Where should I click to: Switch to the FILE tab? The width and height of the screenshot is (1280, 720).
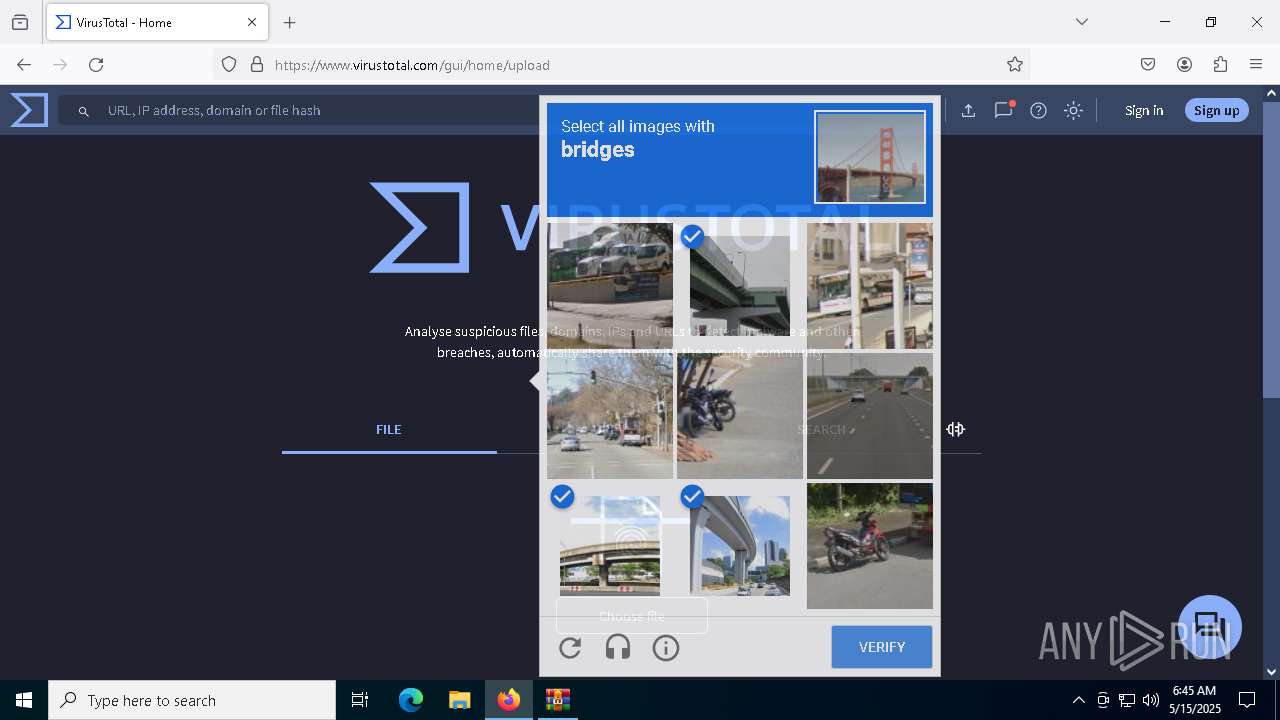(x=389, y=429)
